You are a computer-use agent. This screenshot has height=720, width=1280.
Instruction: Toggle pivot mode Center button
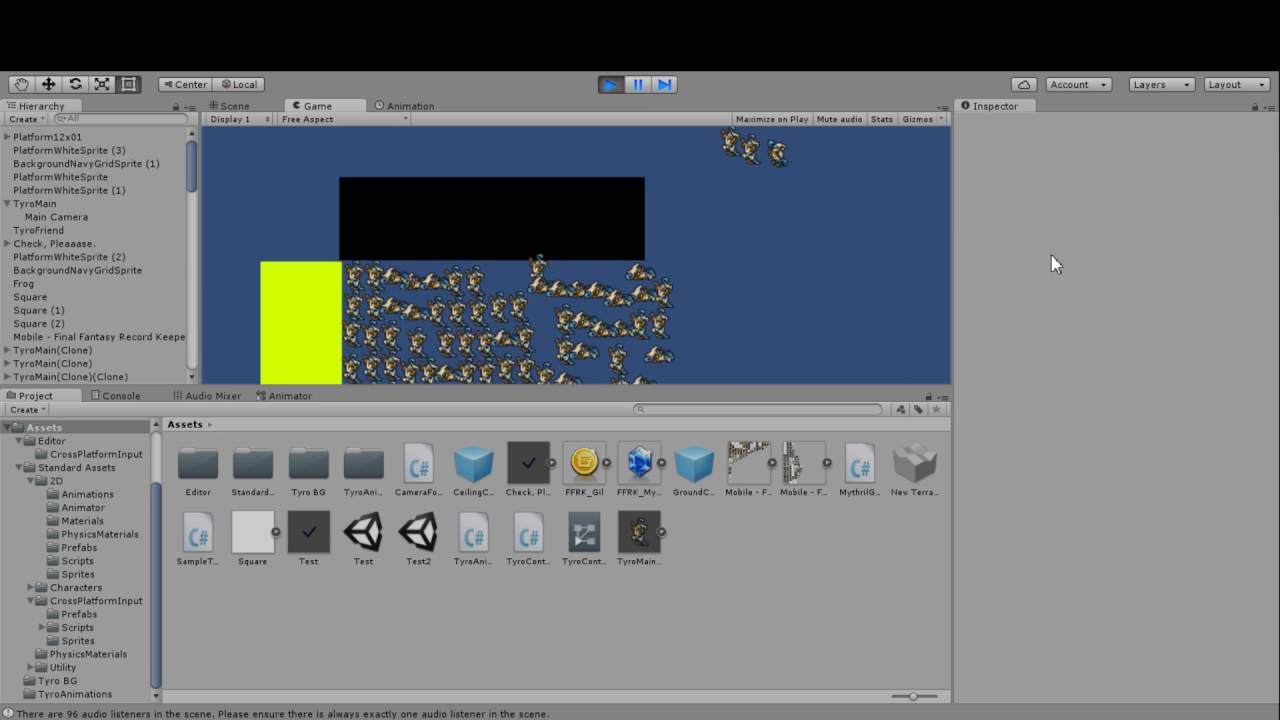184,85
